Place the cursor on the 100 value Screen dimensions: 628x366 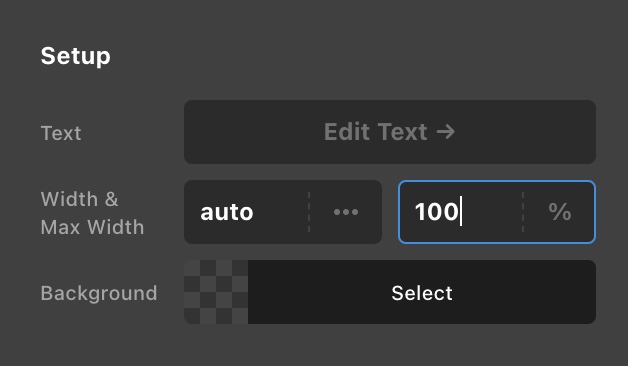point(437,211)
